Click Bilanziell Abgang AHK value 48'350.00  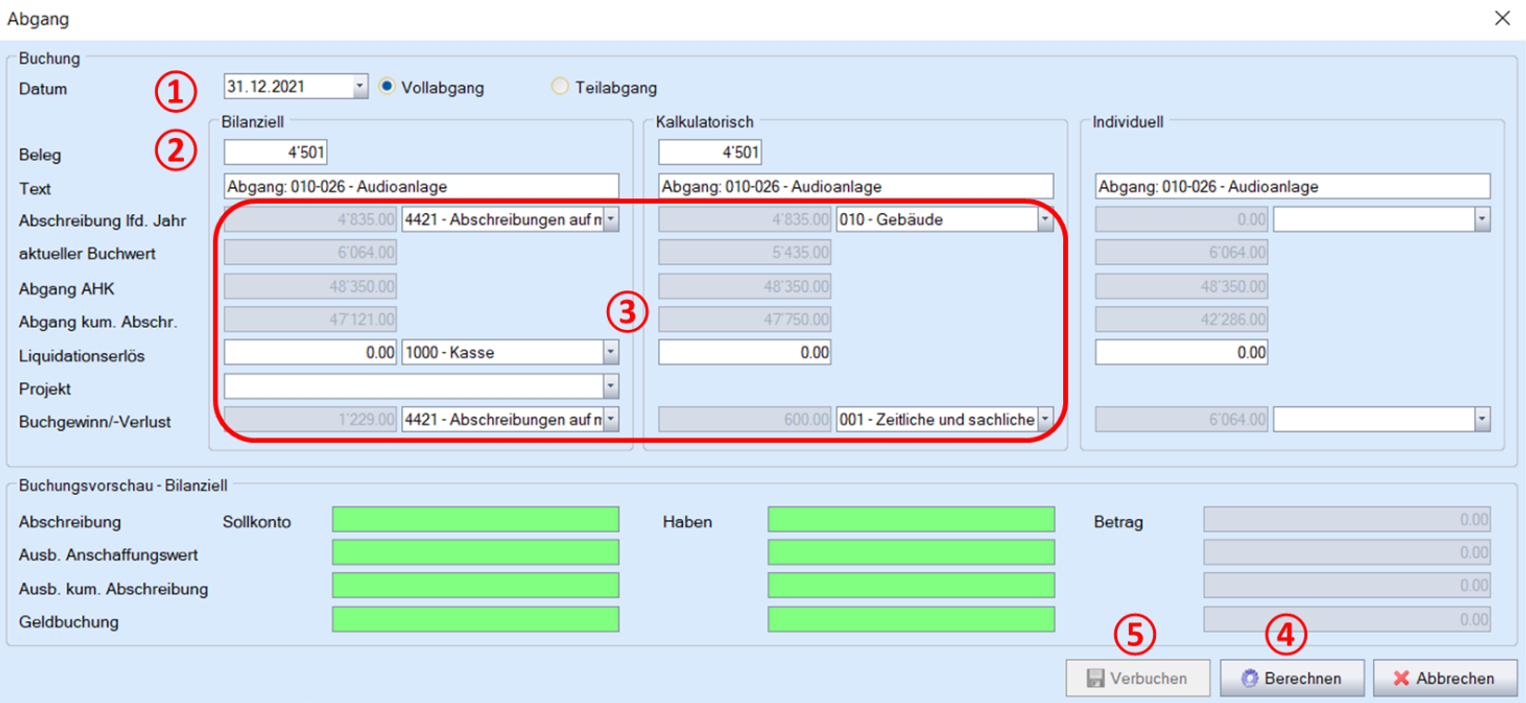311,287
